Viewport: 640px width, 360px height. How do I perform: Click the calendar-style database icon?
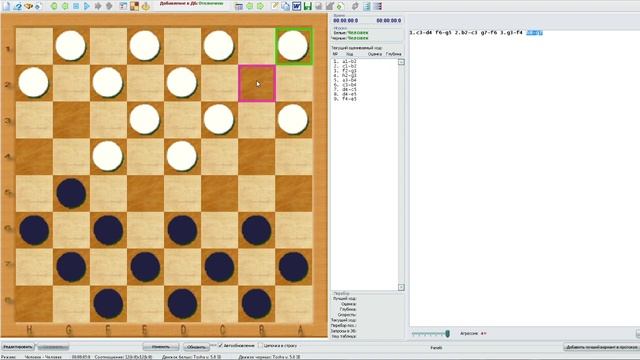238,6
